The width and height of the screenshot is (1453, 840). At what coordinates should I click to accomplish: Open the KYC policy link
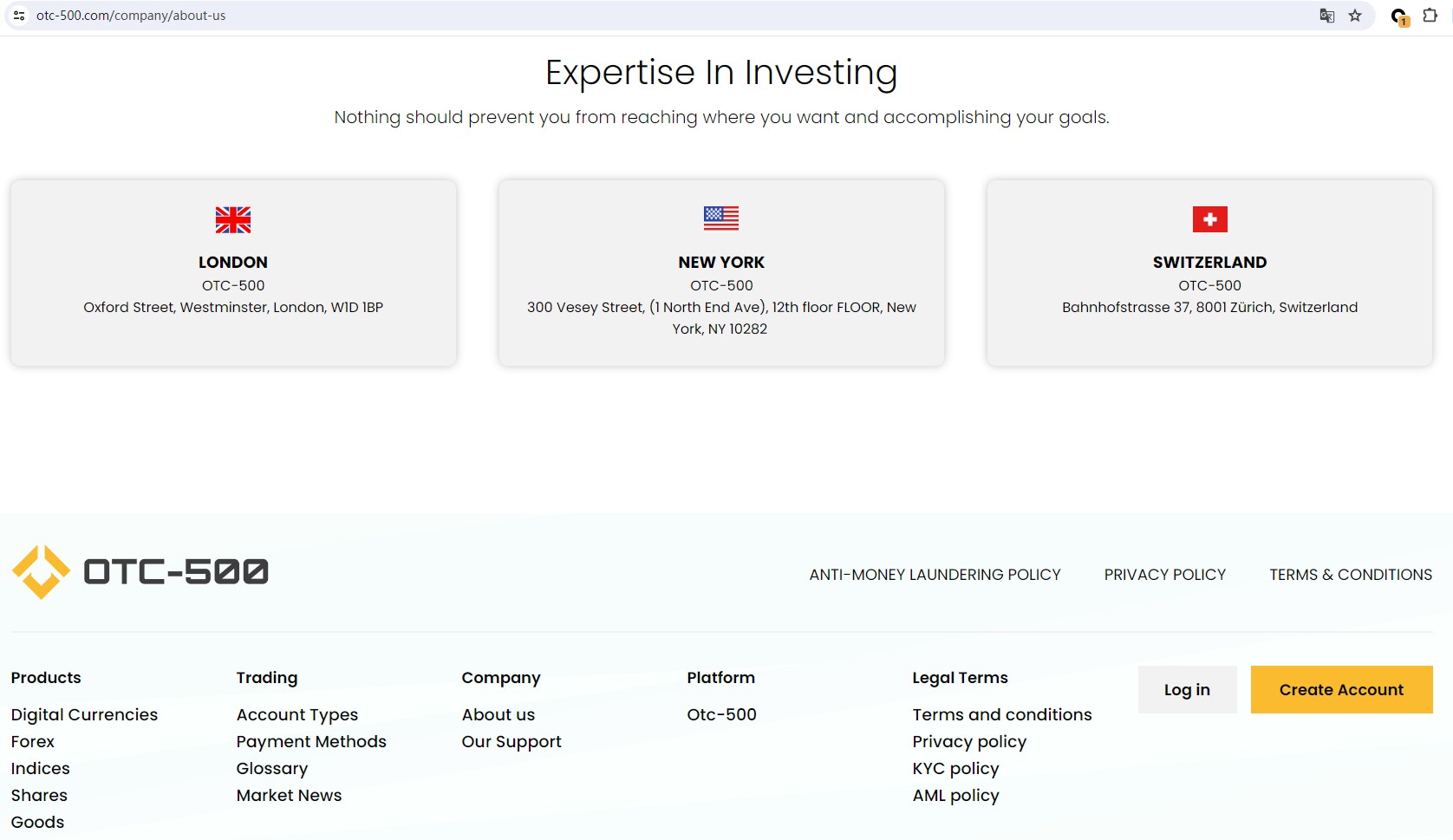pyautogui.click(x=955, y=768)
